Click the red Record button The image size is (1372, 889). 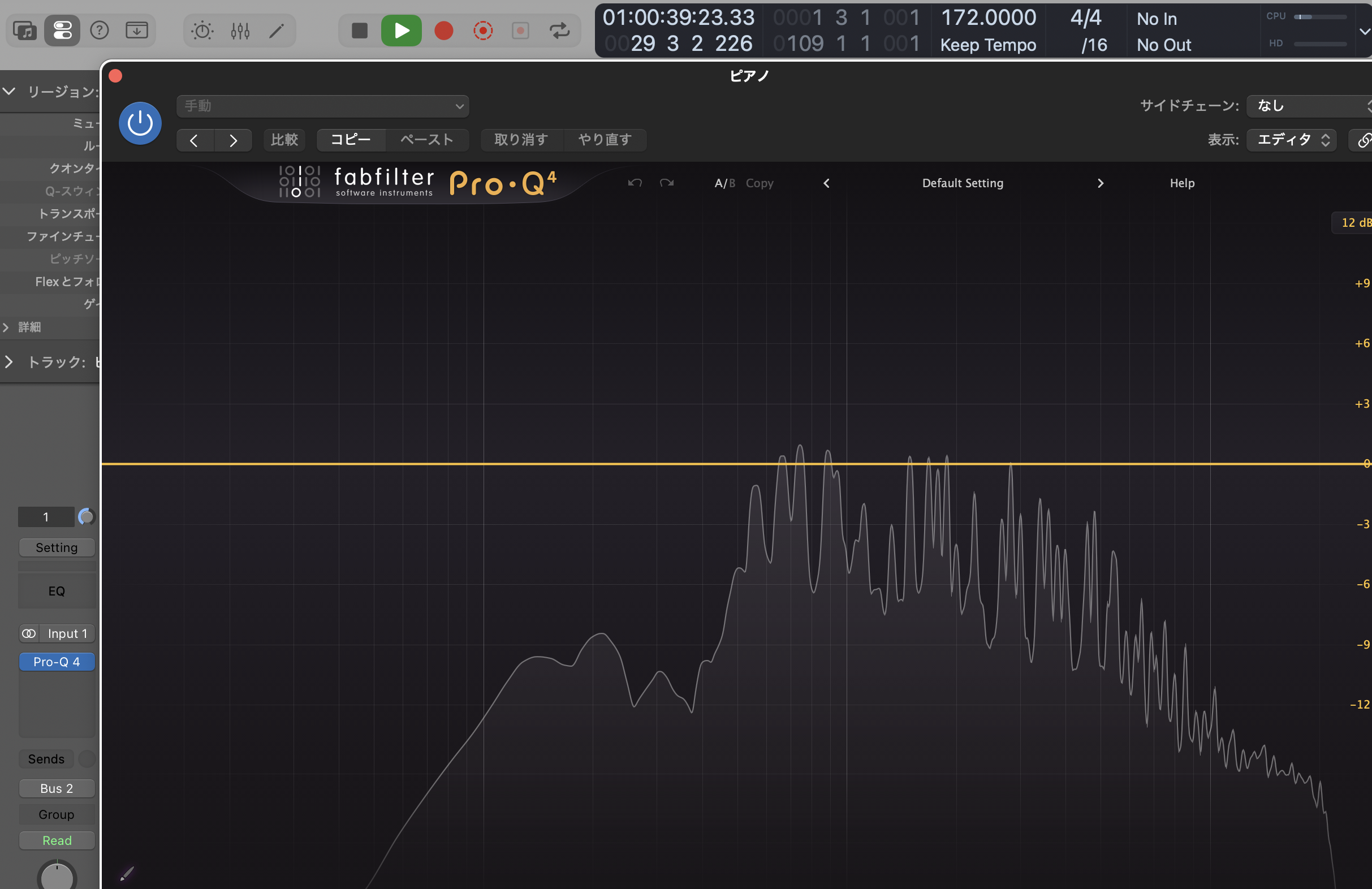443,31
